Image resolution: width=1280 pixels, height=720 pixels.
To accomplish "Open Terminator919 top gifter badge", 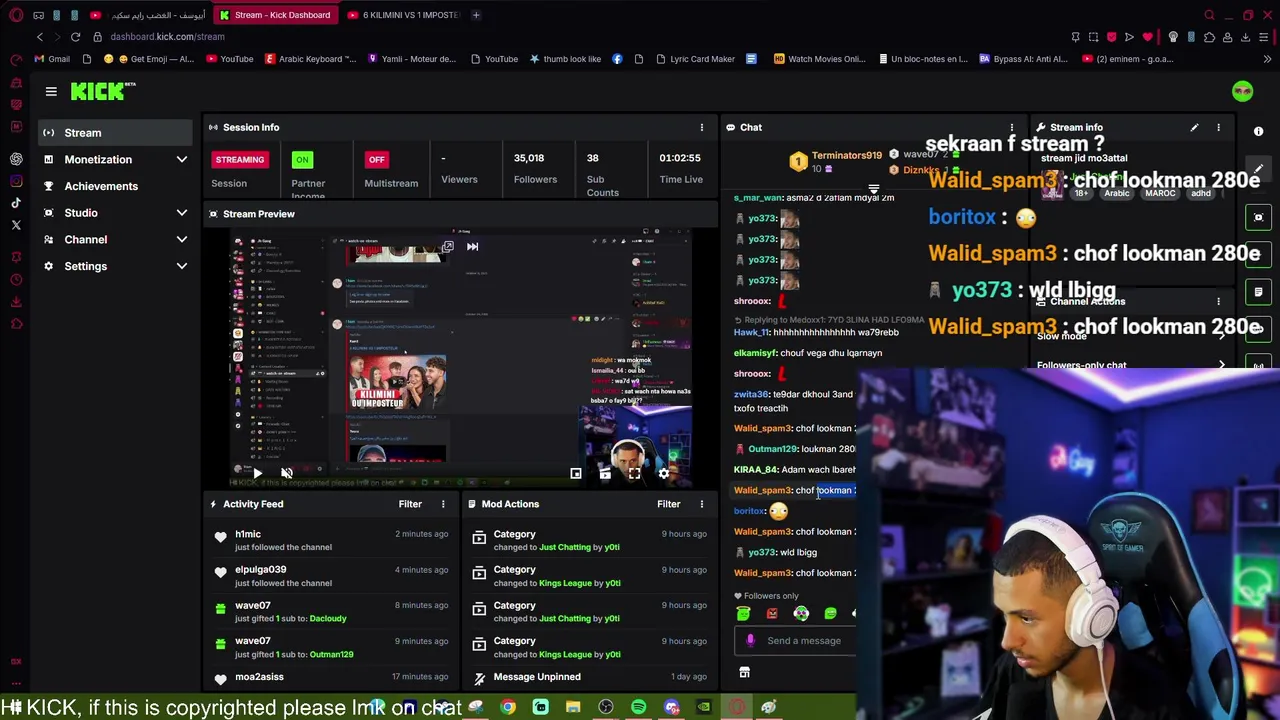I will 797,162.
